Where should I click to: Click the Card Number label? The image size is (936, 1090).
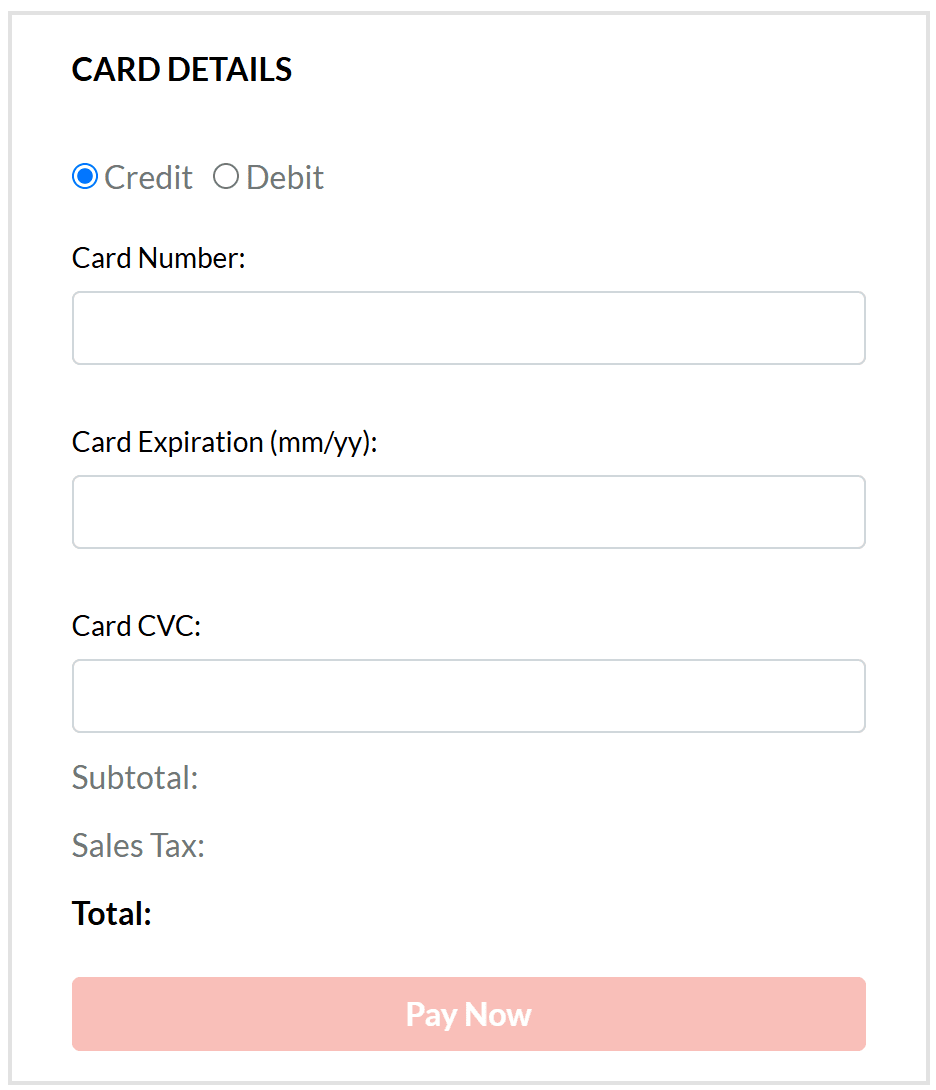pyautogui.click(x=158, y=258)
